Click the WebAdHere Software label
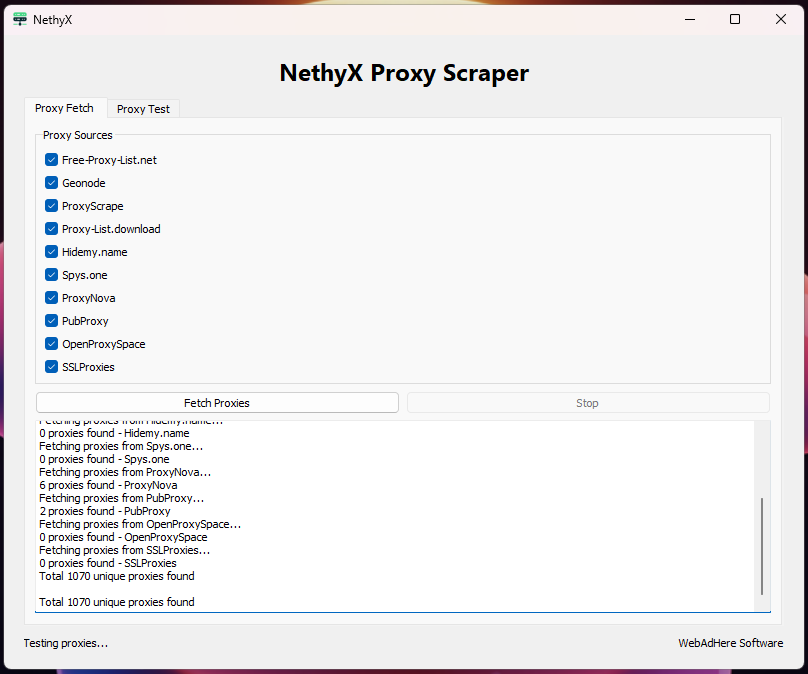The image size is (808, 674). [731, 643]
